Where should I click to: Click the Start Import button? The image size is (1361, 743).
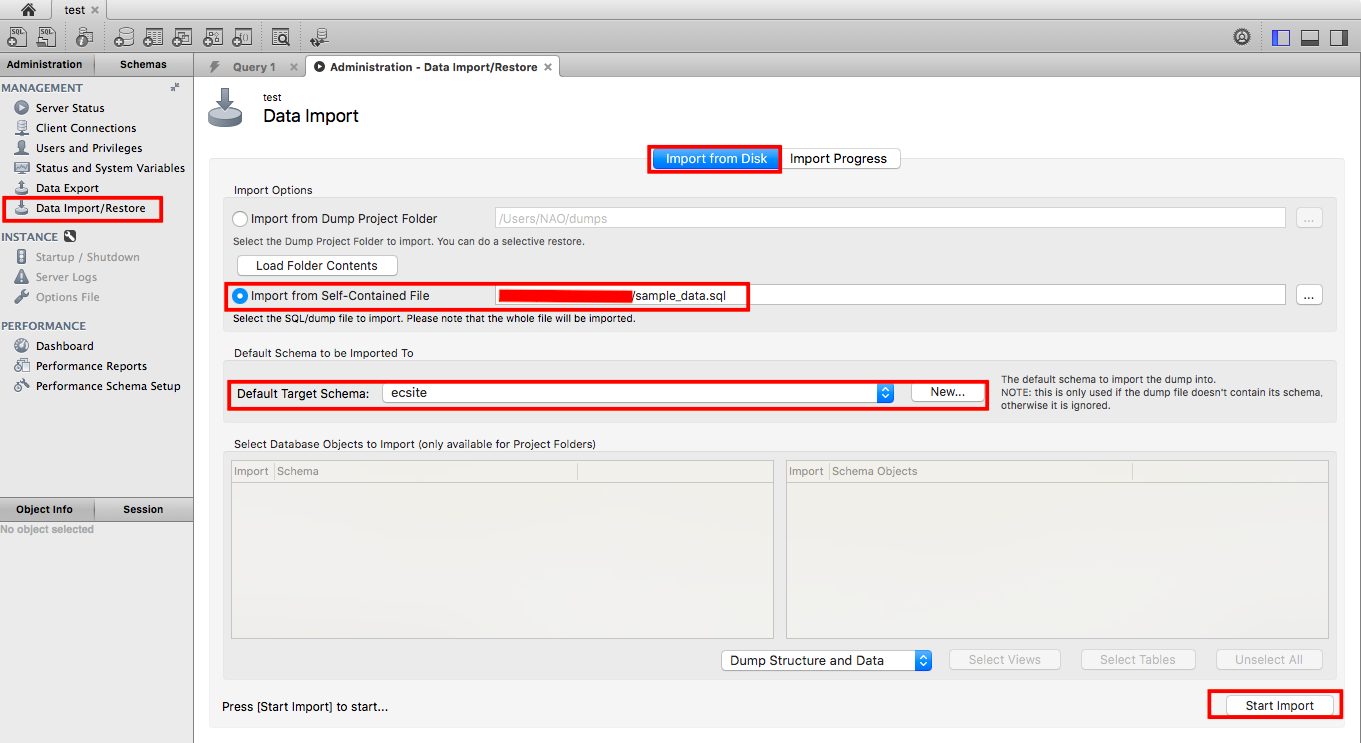pyautogui.click(x=1279, y=705)
